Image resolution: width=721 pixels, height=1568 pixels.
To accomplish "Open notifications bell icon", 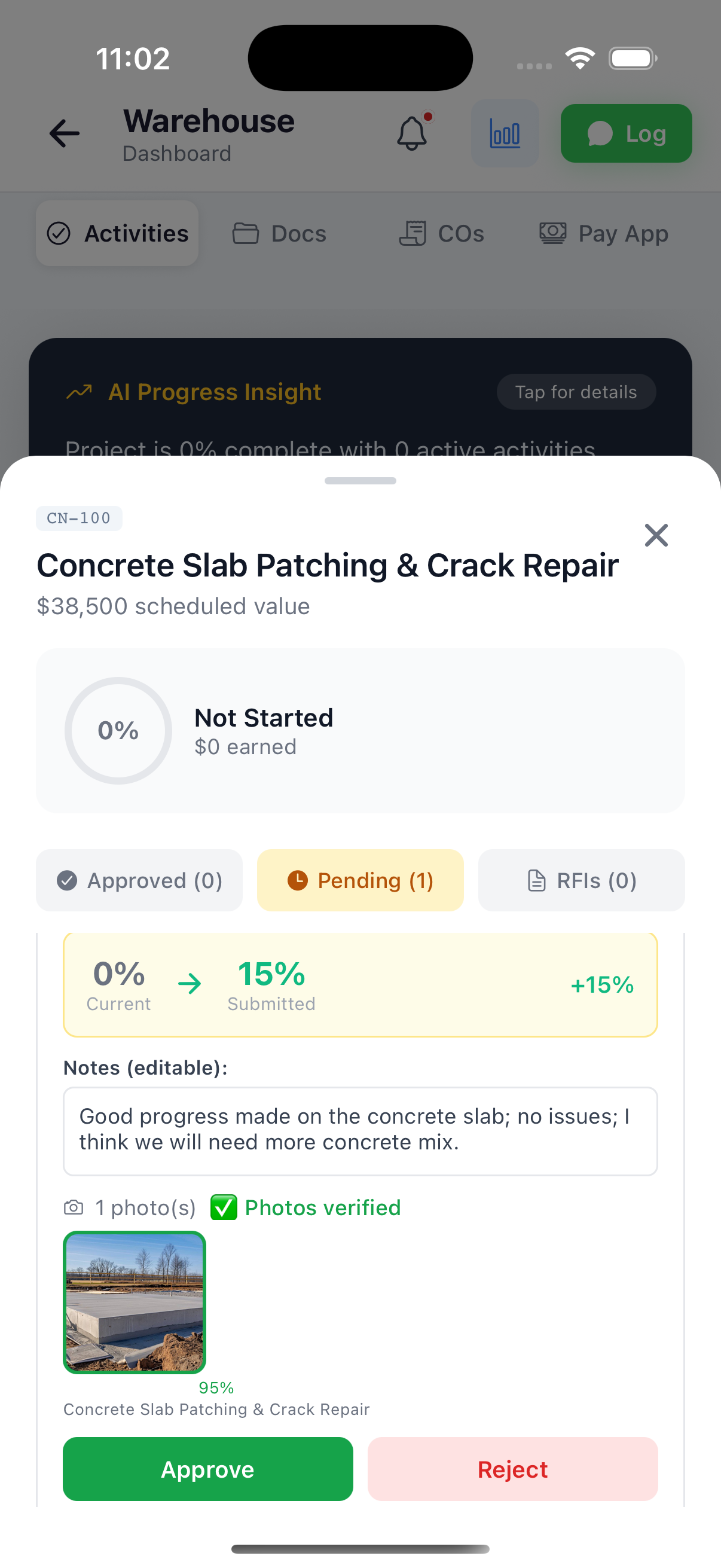I will click(x=413, y=133).
